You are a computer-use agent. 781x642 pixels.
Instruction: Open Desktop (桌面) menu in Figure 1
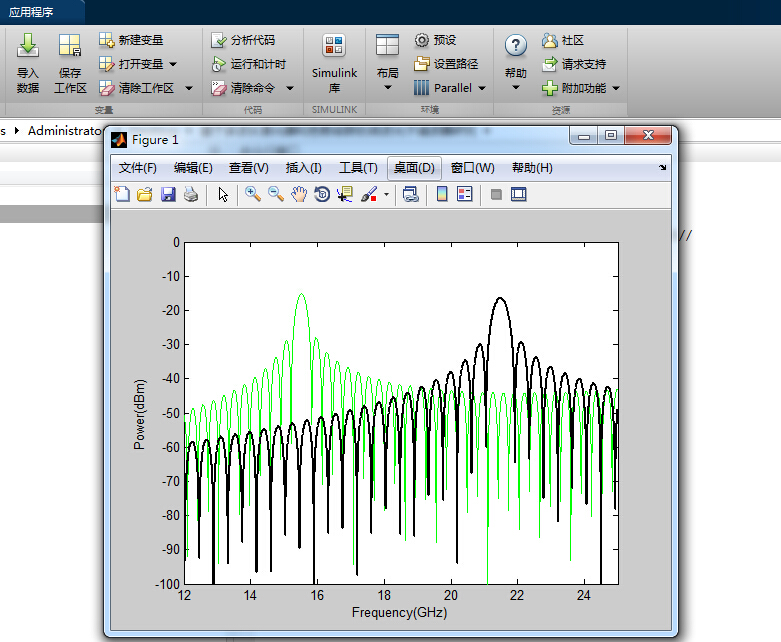tap(414, 168)
